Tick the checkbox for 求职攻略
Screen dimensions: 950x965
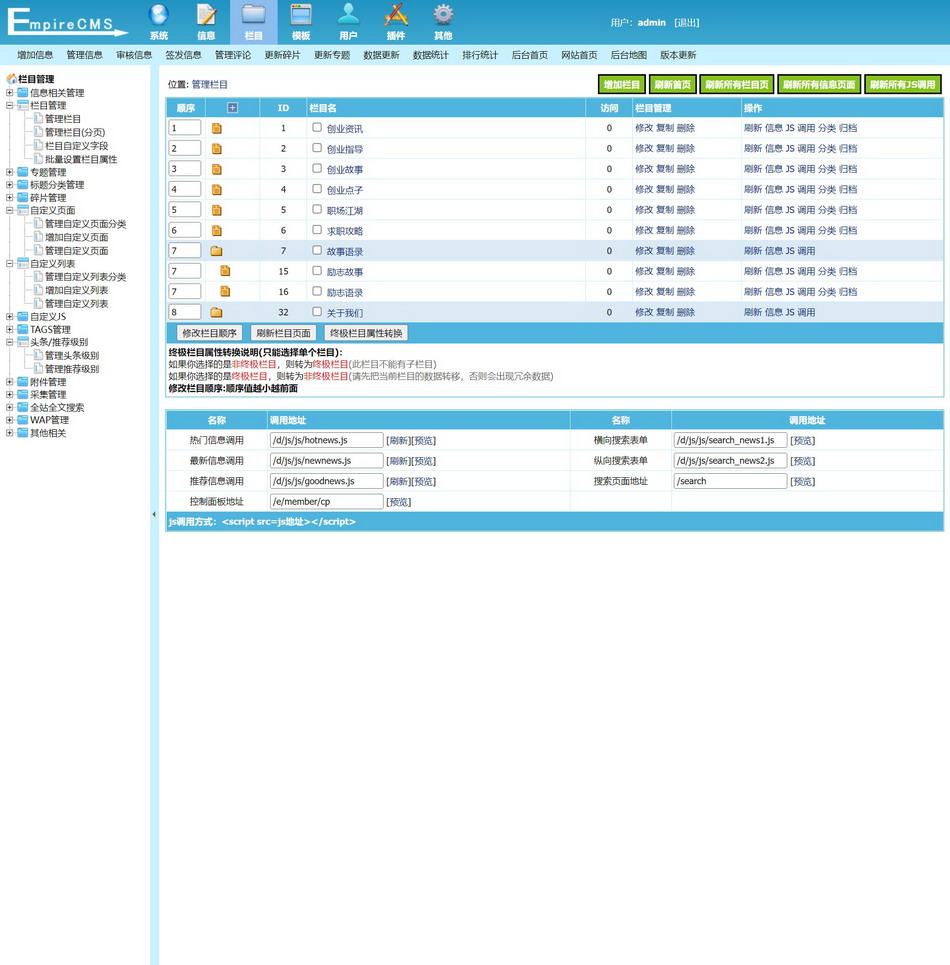click(317, 230)
